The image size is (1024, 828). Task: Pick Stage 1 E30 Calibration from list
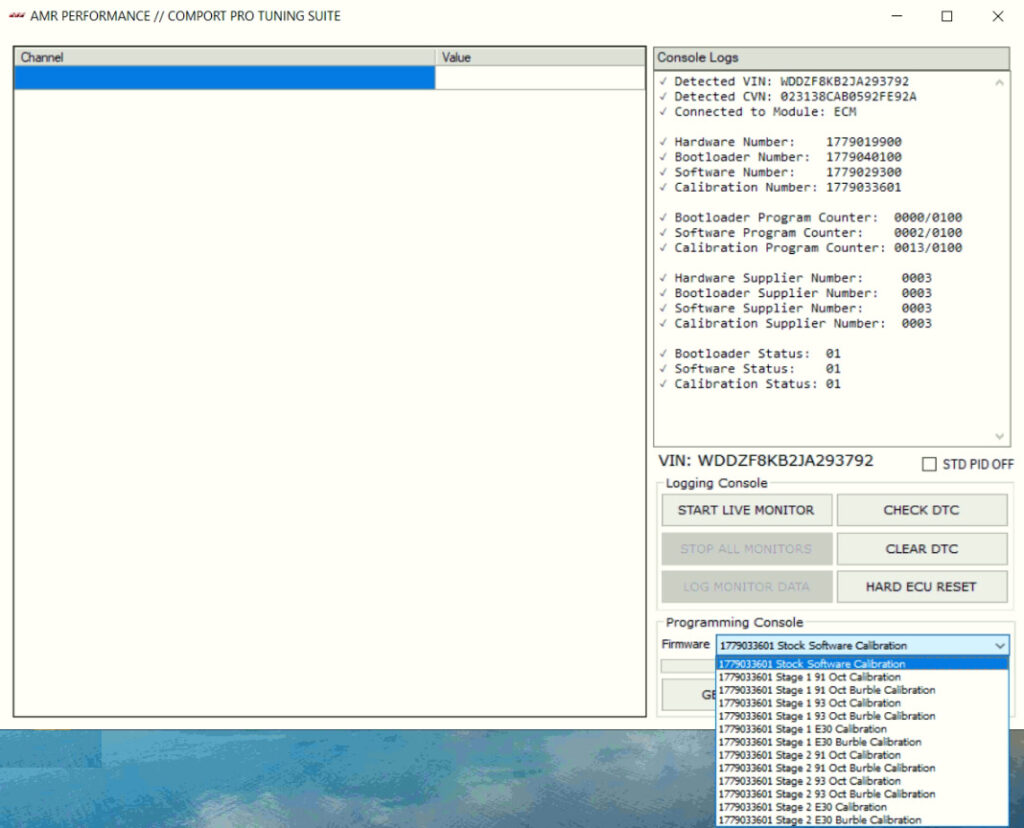pos(802,729)
